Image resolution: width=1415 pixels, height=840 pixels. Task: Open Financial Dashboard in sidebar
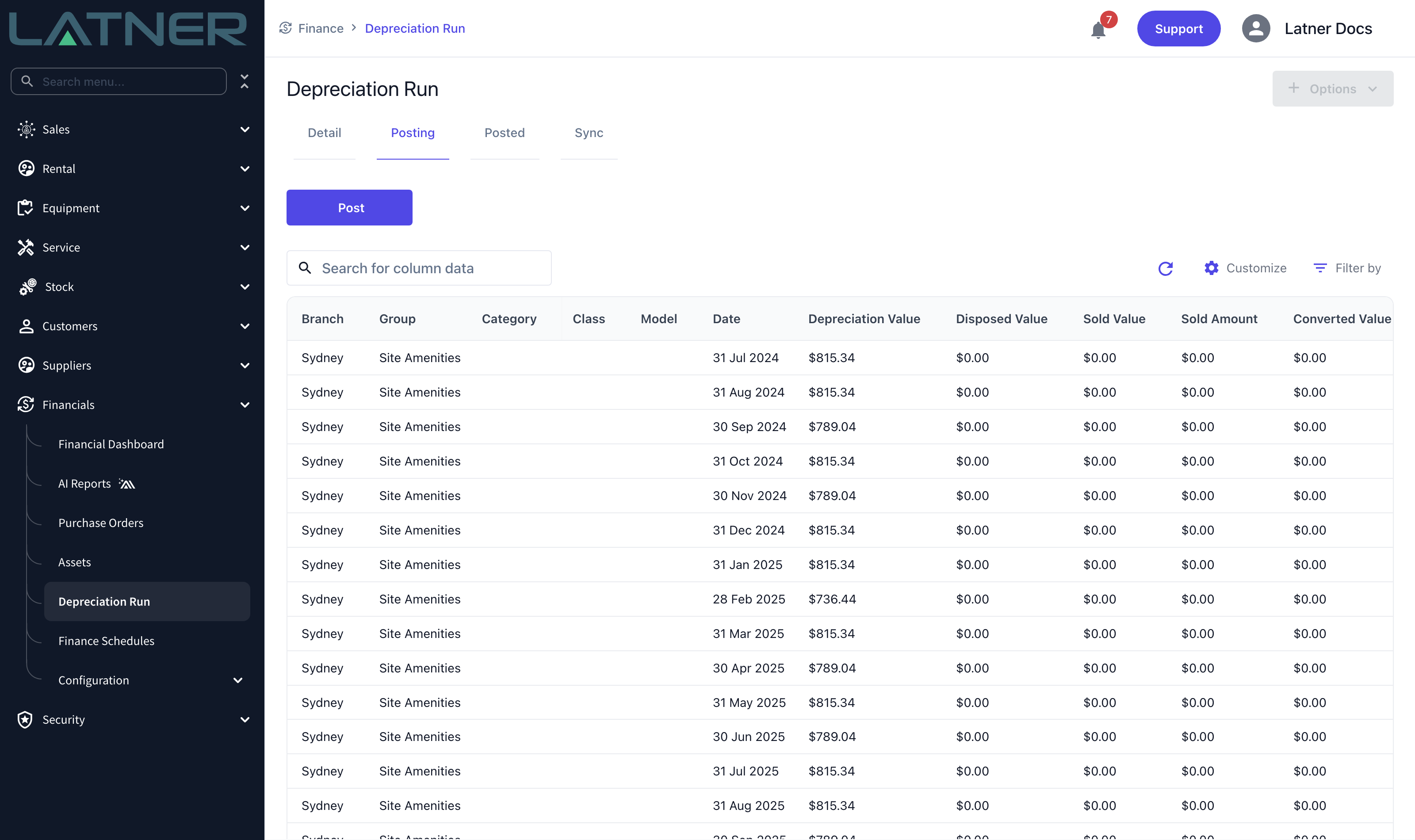111,444
